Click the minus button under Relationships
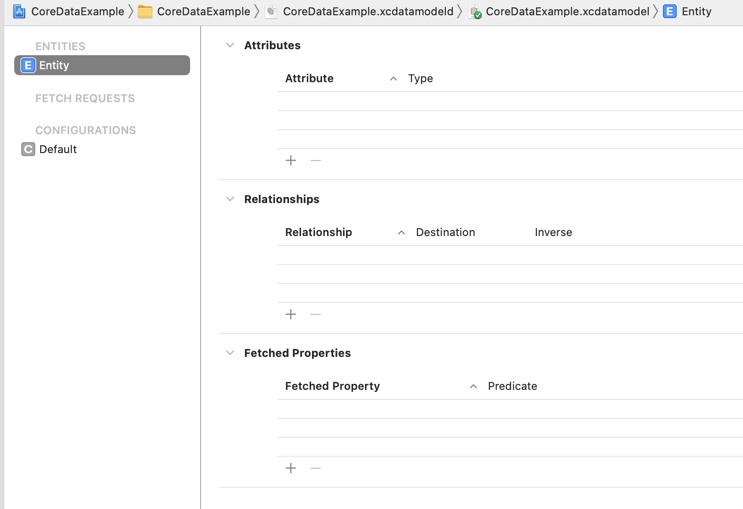 [316, 314]
